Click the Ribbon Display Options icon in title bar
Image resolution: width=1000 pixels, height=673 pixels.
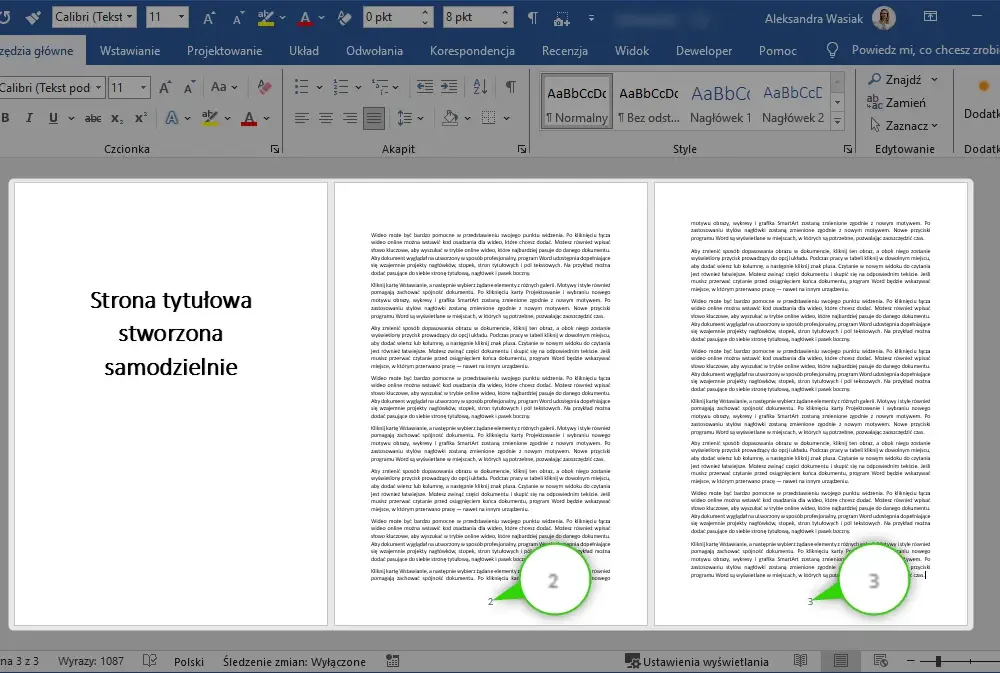930,17
